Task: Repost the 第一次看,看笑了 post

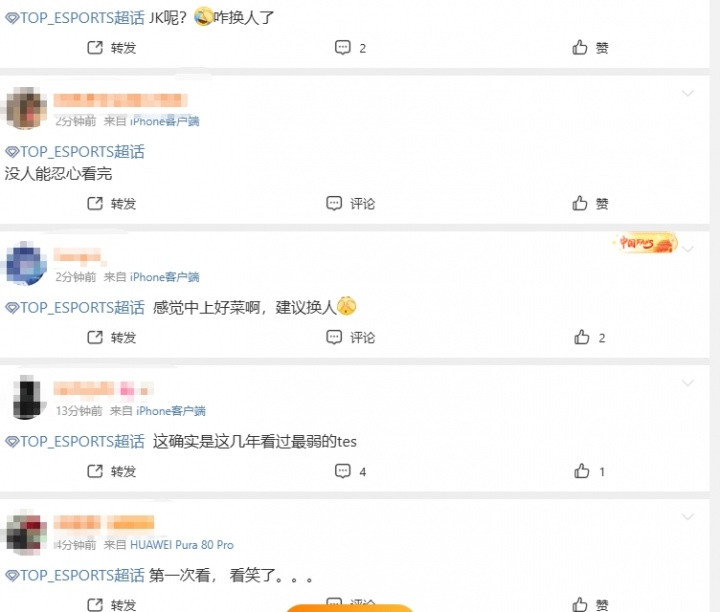Action: tap(112, 605)
